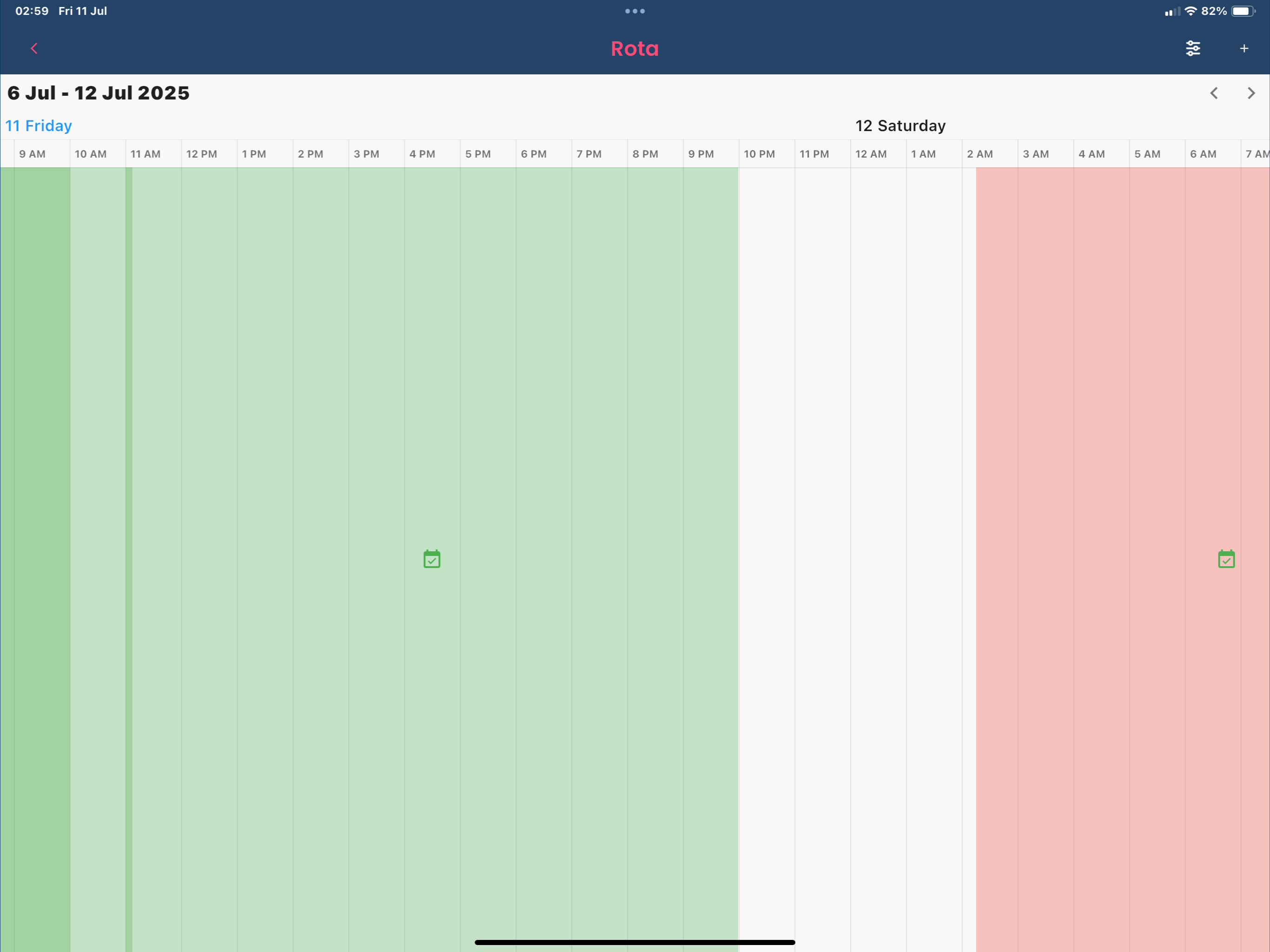Click the 6 AM time label
Image resolution: width=1270 pixels, height=952 pixels.
(x=1203, y=154)
